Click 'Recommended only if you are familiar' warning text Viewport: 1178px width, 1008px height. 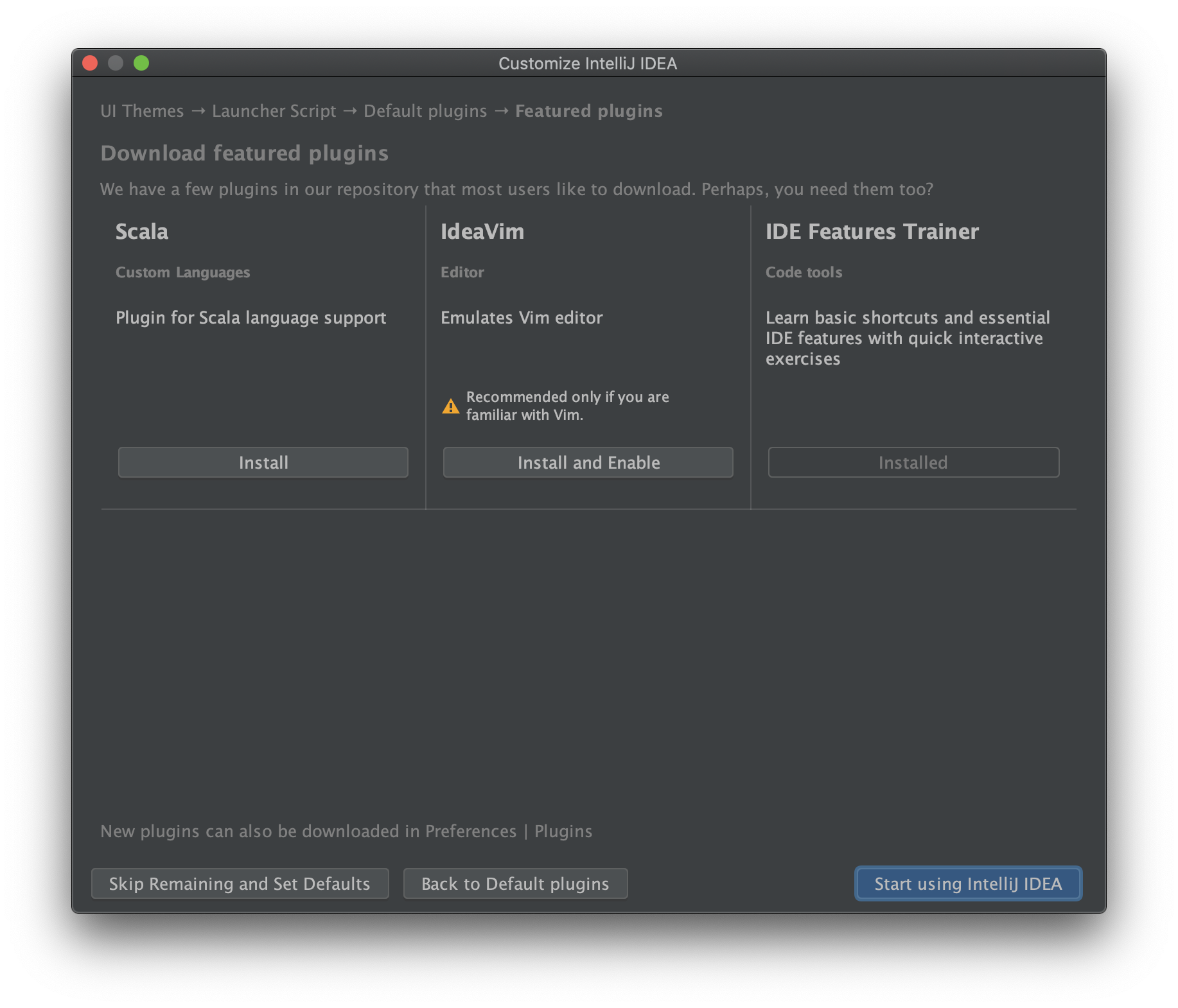pyautogui.click(x=568, y=406)
